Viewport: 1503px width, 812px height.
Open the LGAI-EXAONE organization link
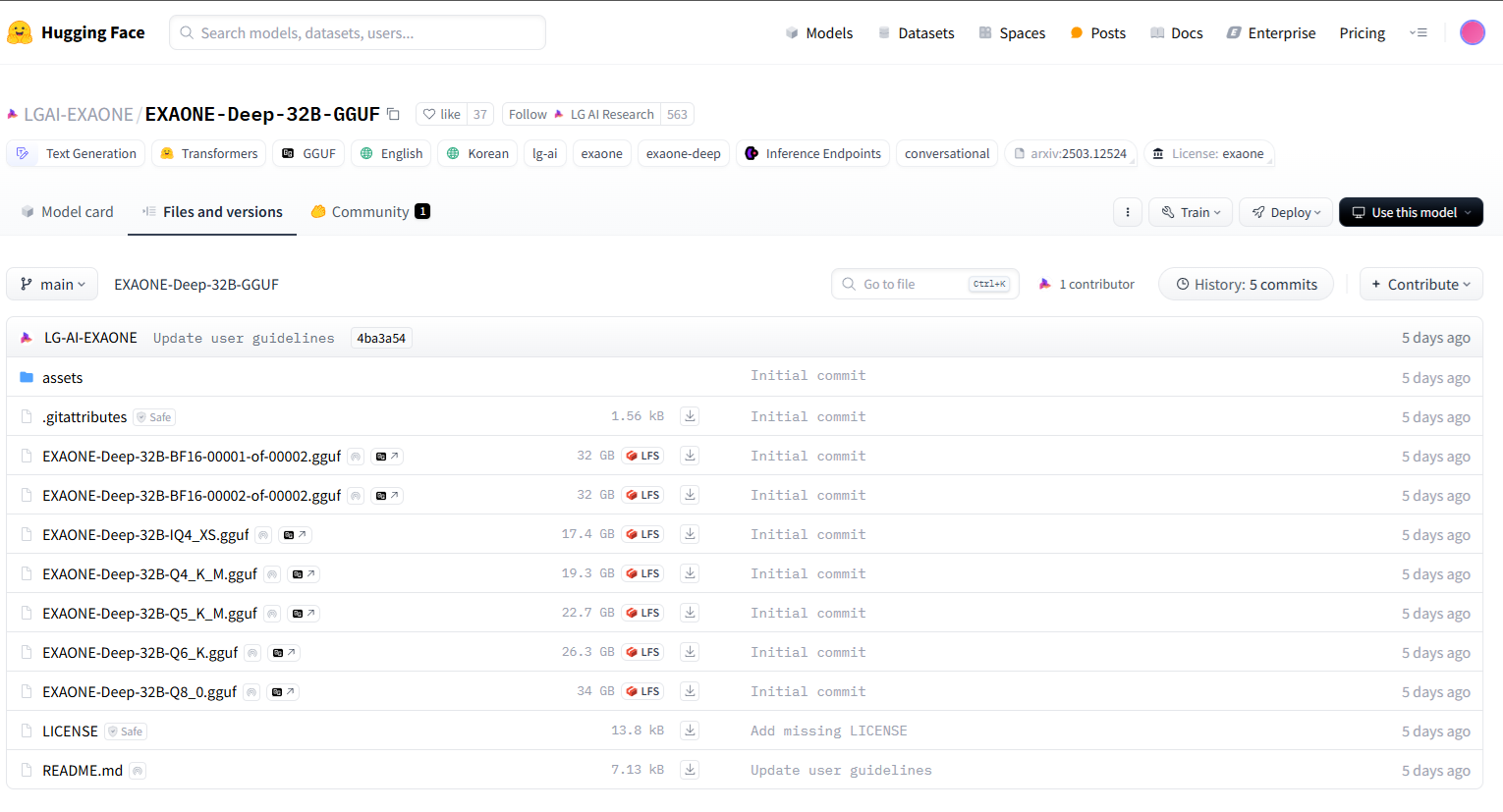79,114
